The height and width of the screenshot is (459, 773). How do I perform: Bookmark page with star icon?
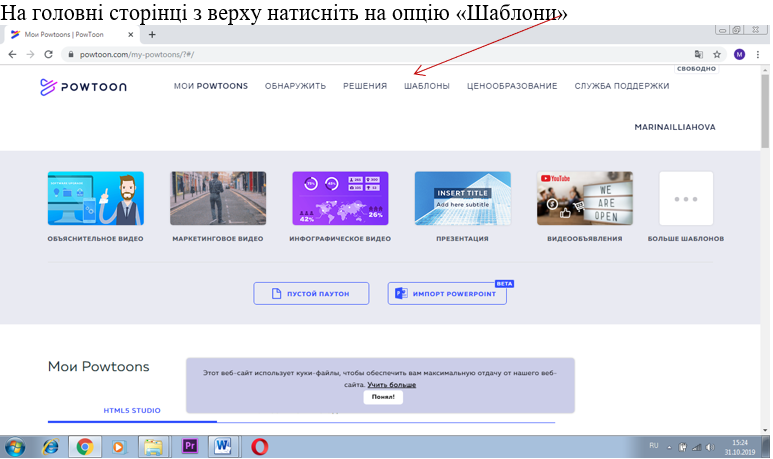(717, 54)
